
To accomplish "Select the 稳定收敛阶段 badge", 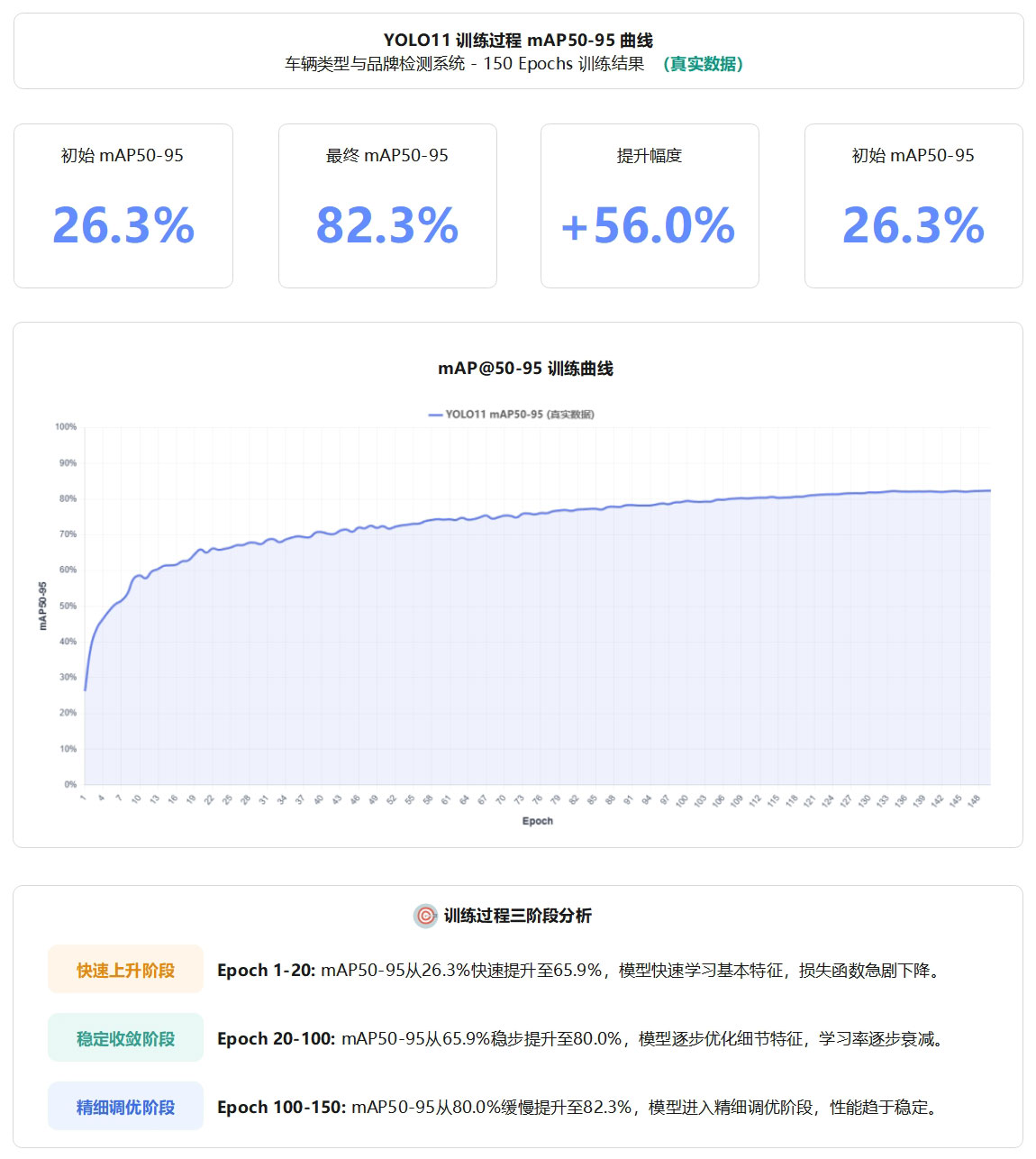I will point(125,1038).
